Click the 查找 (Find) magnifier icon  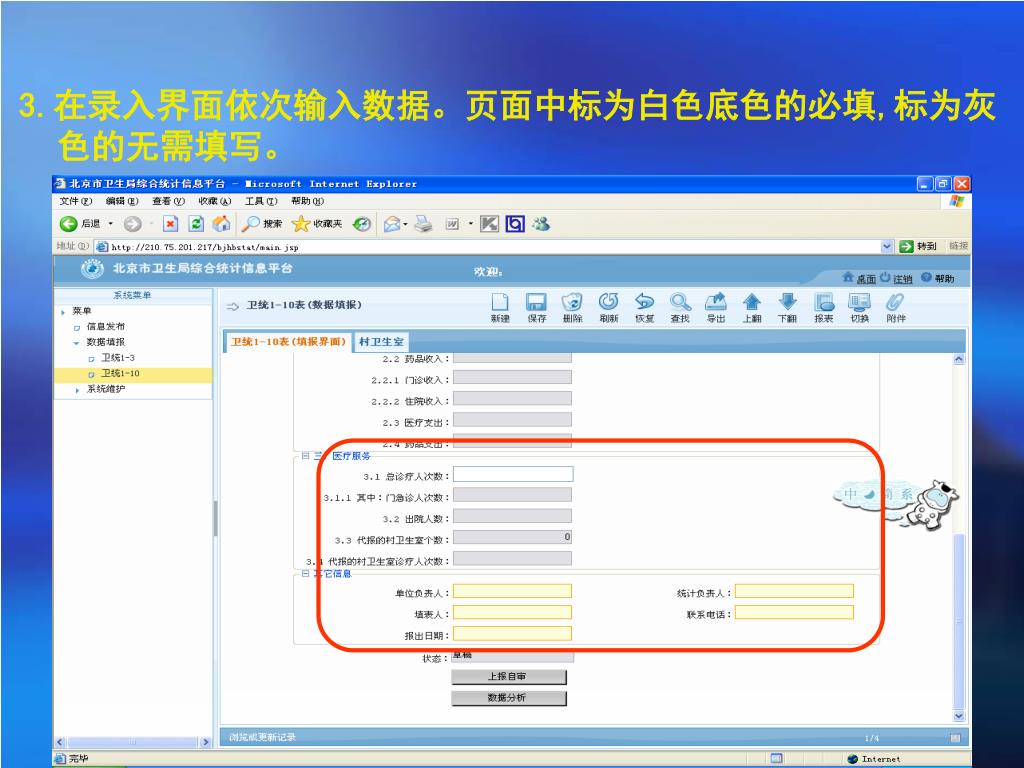pos(680,308)
